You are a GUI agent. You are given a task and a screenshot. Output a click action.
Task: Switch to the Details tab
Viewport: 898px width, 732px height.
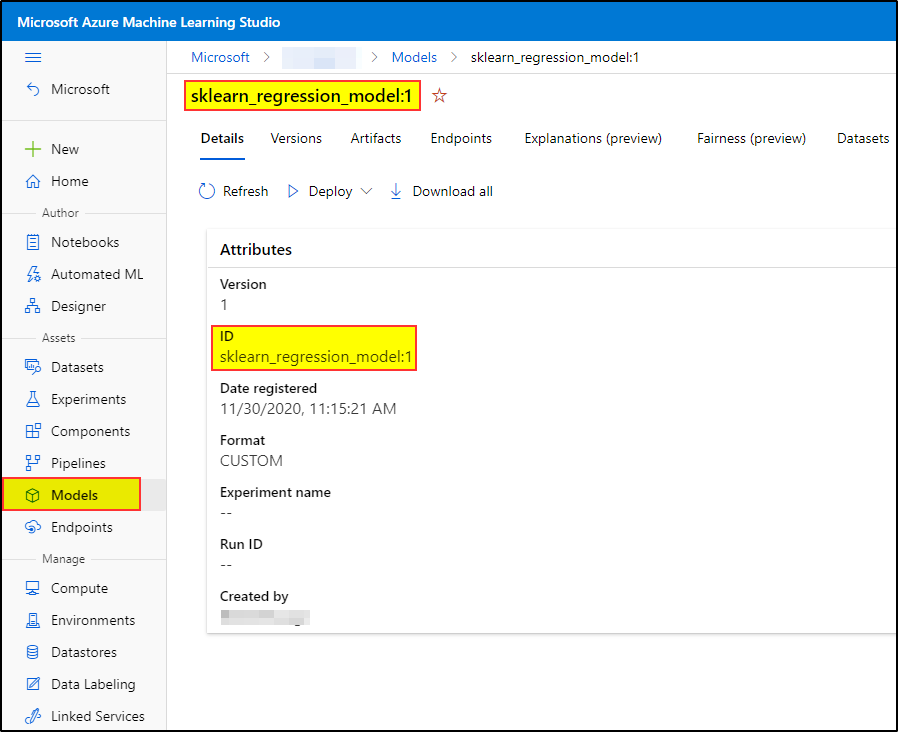point(222,139)
